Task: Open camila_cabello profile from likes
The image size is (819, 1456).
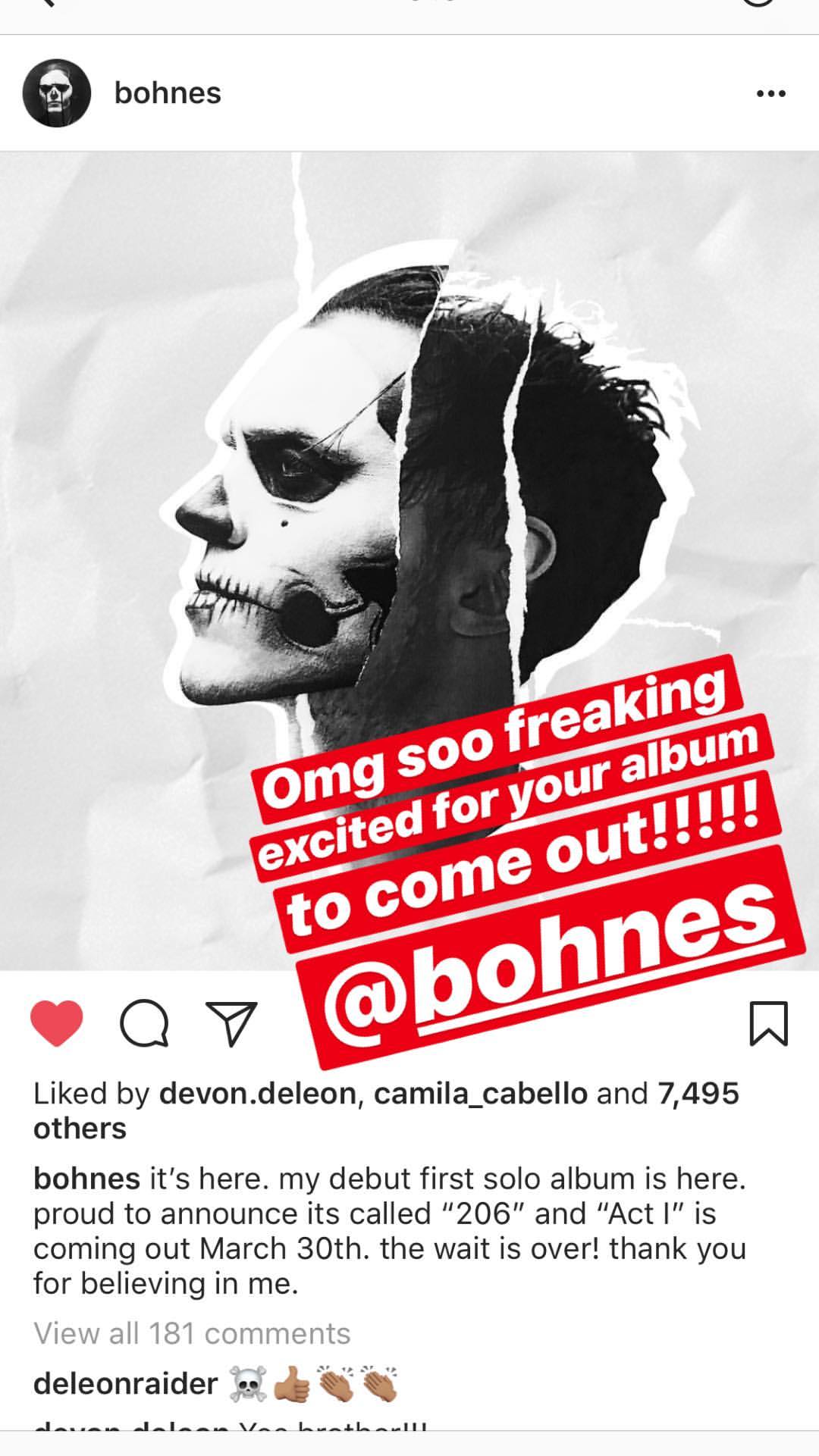Action: 481,1093
